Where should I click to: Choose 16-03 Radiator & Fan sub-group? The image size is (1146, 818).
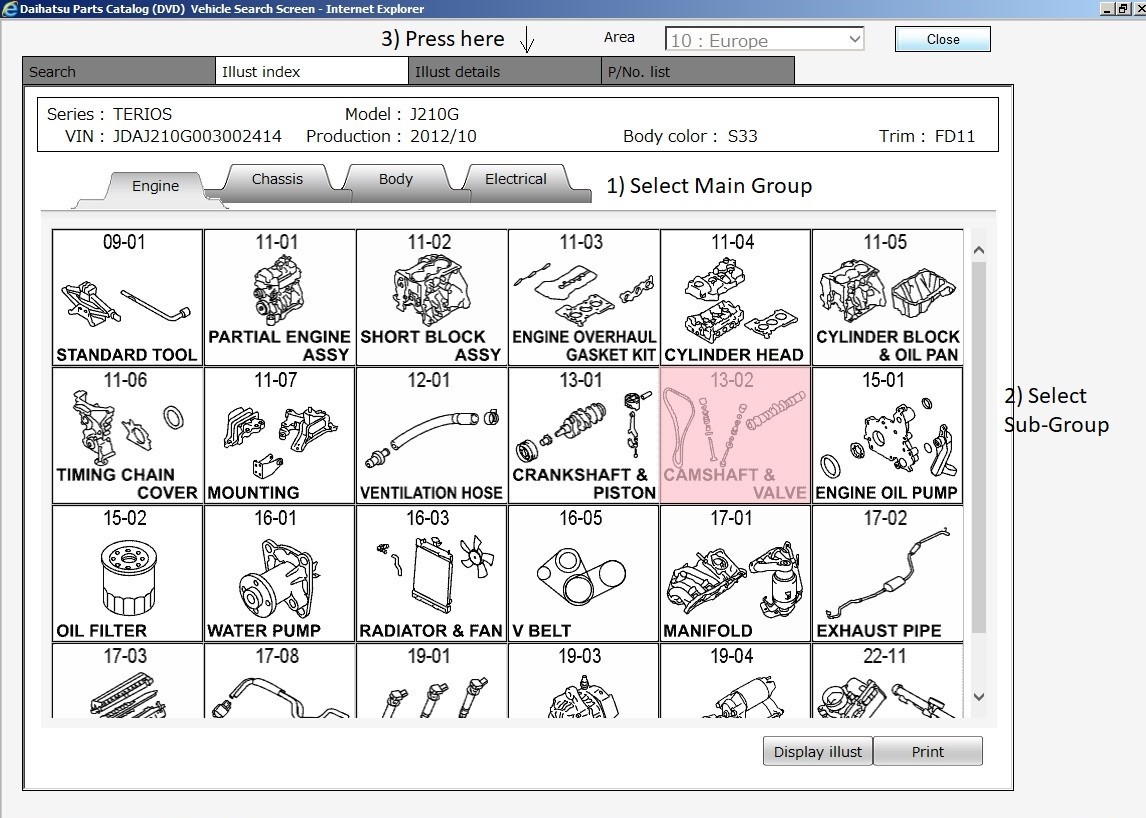[431, 574]
